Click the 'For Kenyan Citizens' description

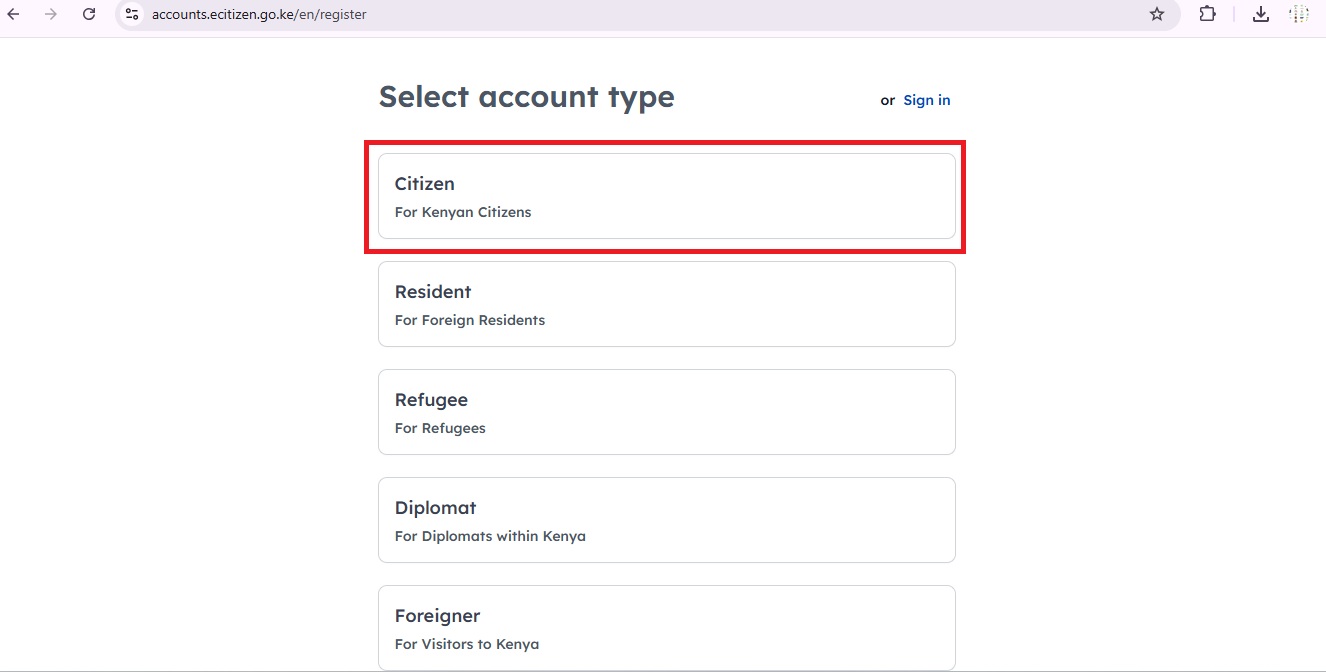point(463,212)
